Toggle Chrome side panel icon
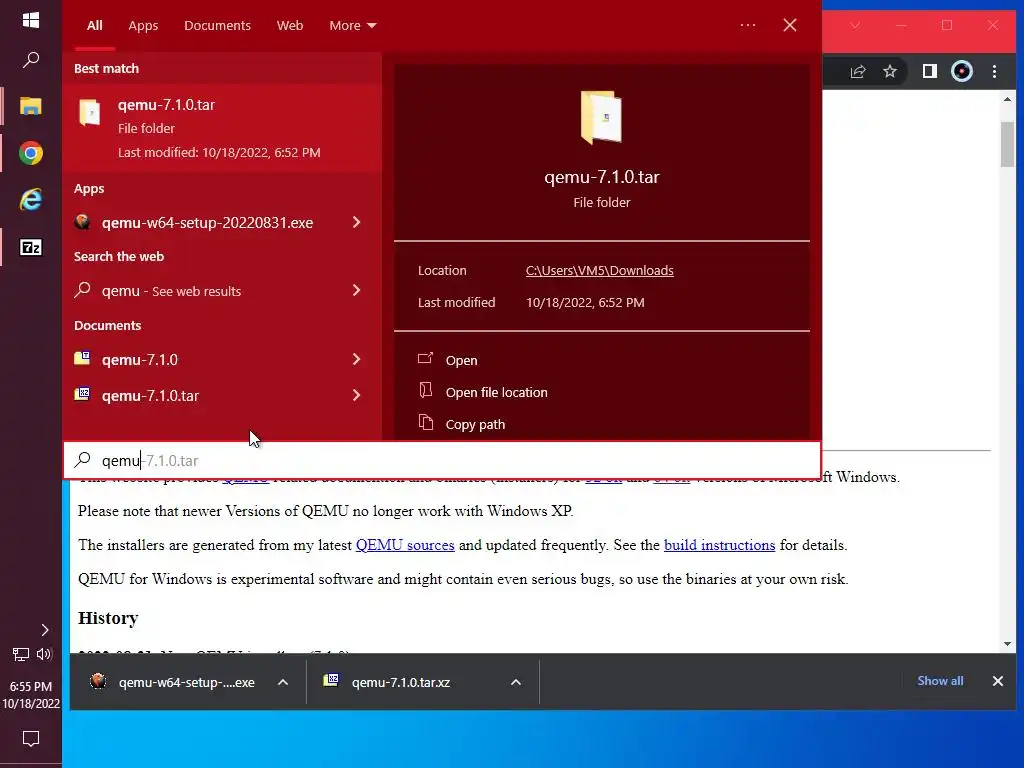 (x=929, y=71)
